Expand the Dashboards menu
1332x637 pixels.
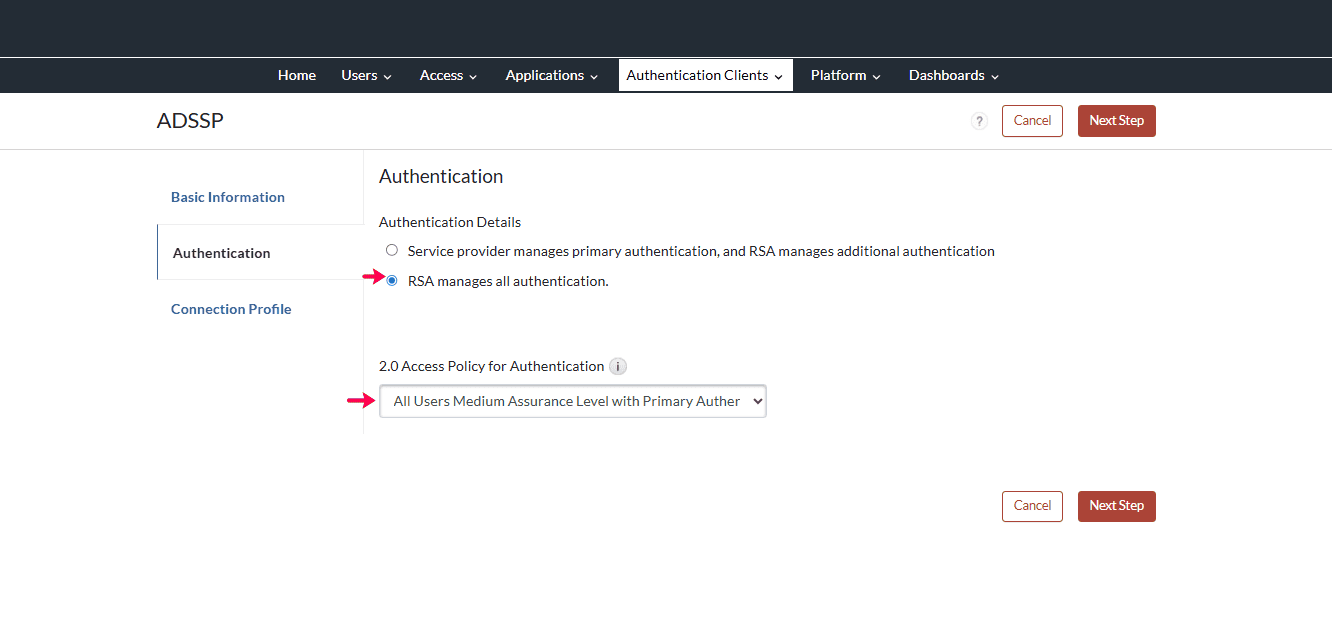(x=952, y=75)
